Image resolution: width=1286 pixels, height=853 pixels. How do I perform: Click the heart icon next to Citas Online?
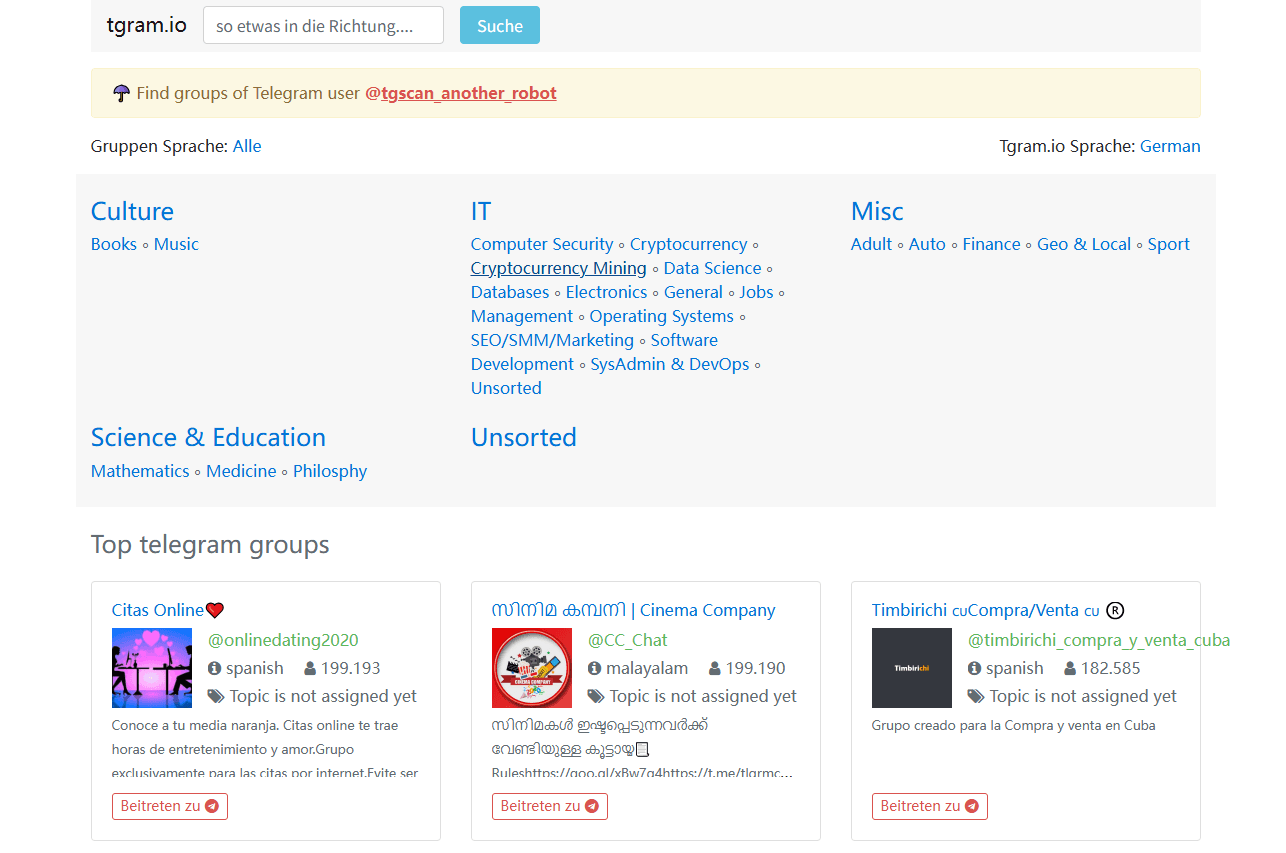[x=215, y=610]
